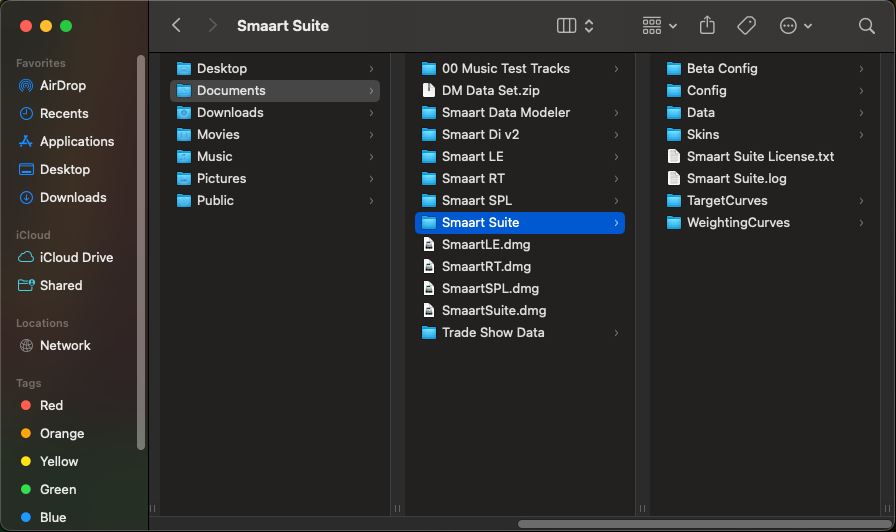
Task: Expand the chevron beside Smaart Data Modeler
Action: pos(616,113)
